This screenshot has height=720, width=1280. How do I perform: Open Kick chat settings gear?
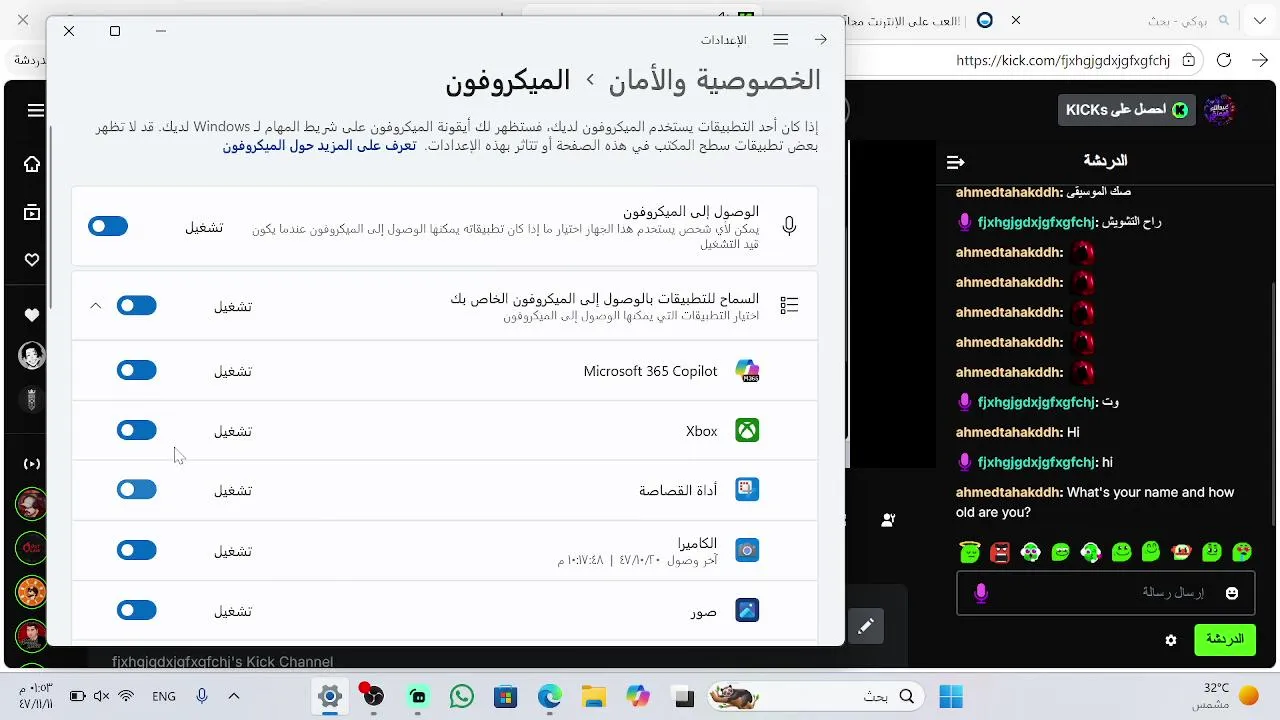pos(1171,640)
